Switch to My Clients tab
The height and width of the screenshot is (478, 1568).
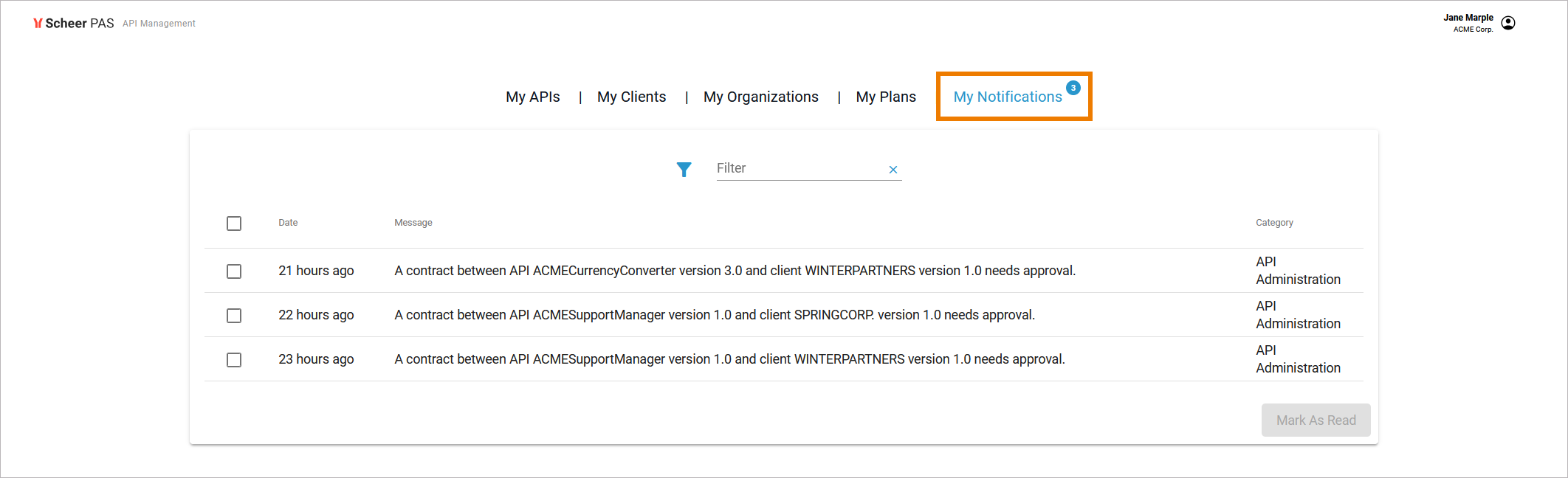click(631, 97)
